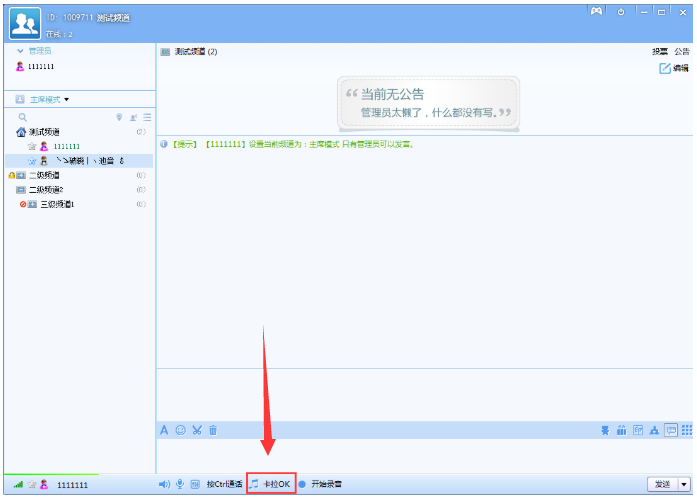This screenshot has width=697, height=500.
Task: Click in the message input area
Action: (420, 394)
